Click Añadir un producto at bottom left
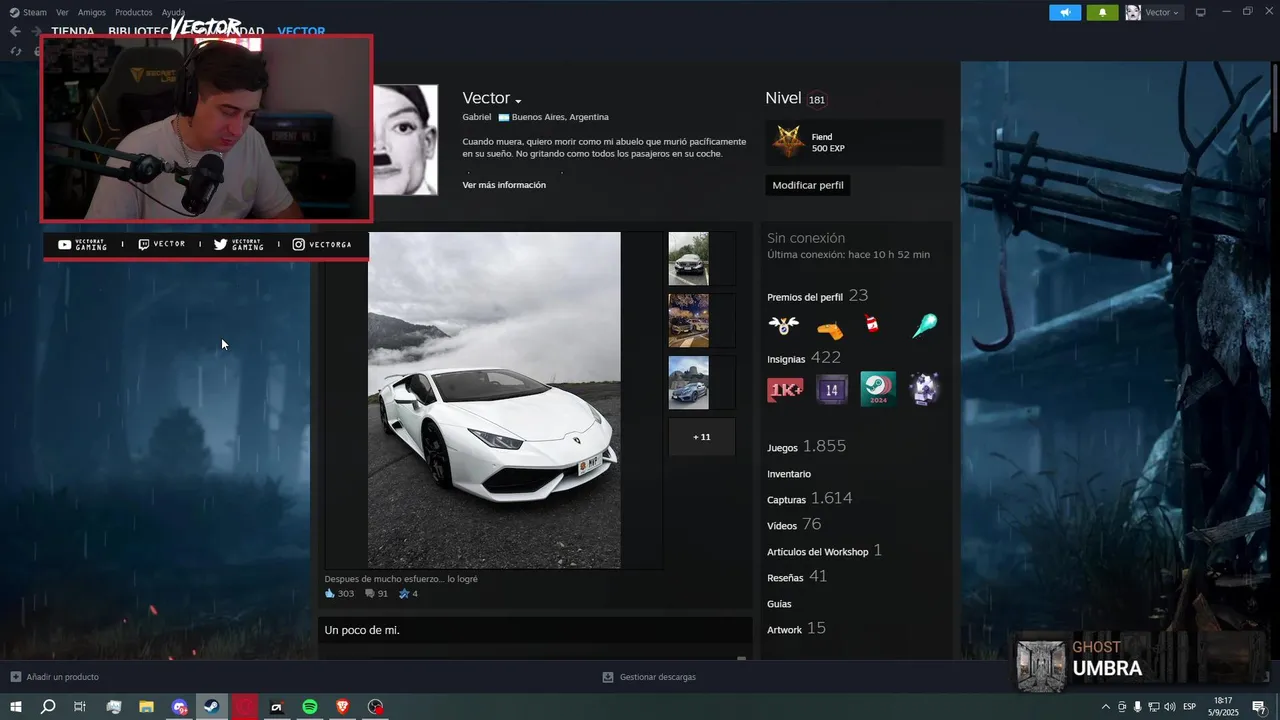The height and width of the screenshot is (720, 1280). (x=55, y=677)
